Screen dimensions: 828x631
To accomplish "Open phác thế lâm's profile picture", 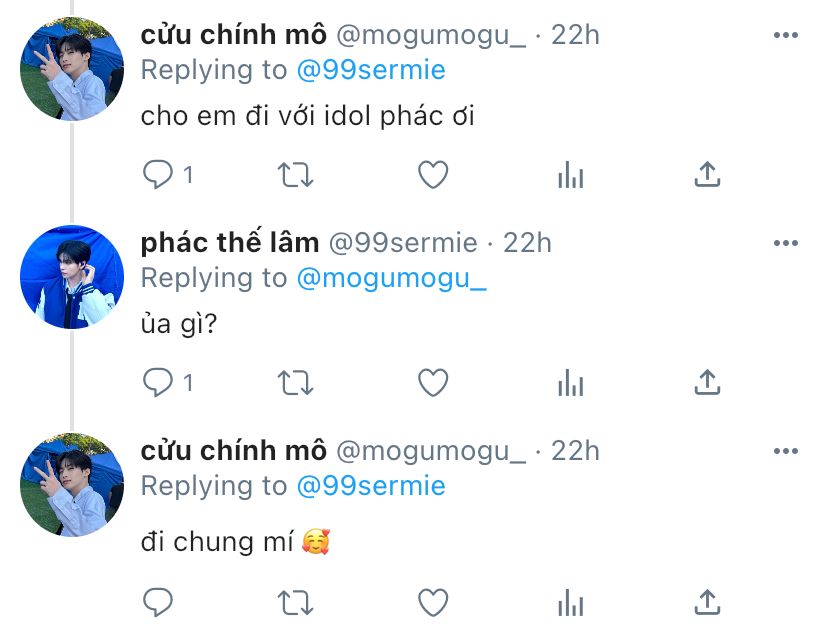I will click(72, 277).
